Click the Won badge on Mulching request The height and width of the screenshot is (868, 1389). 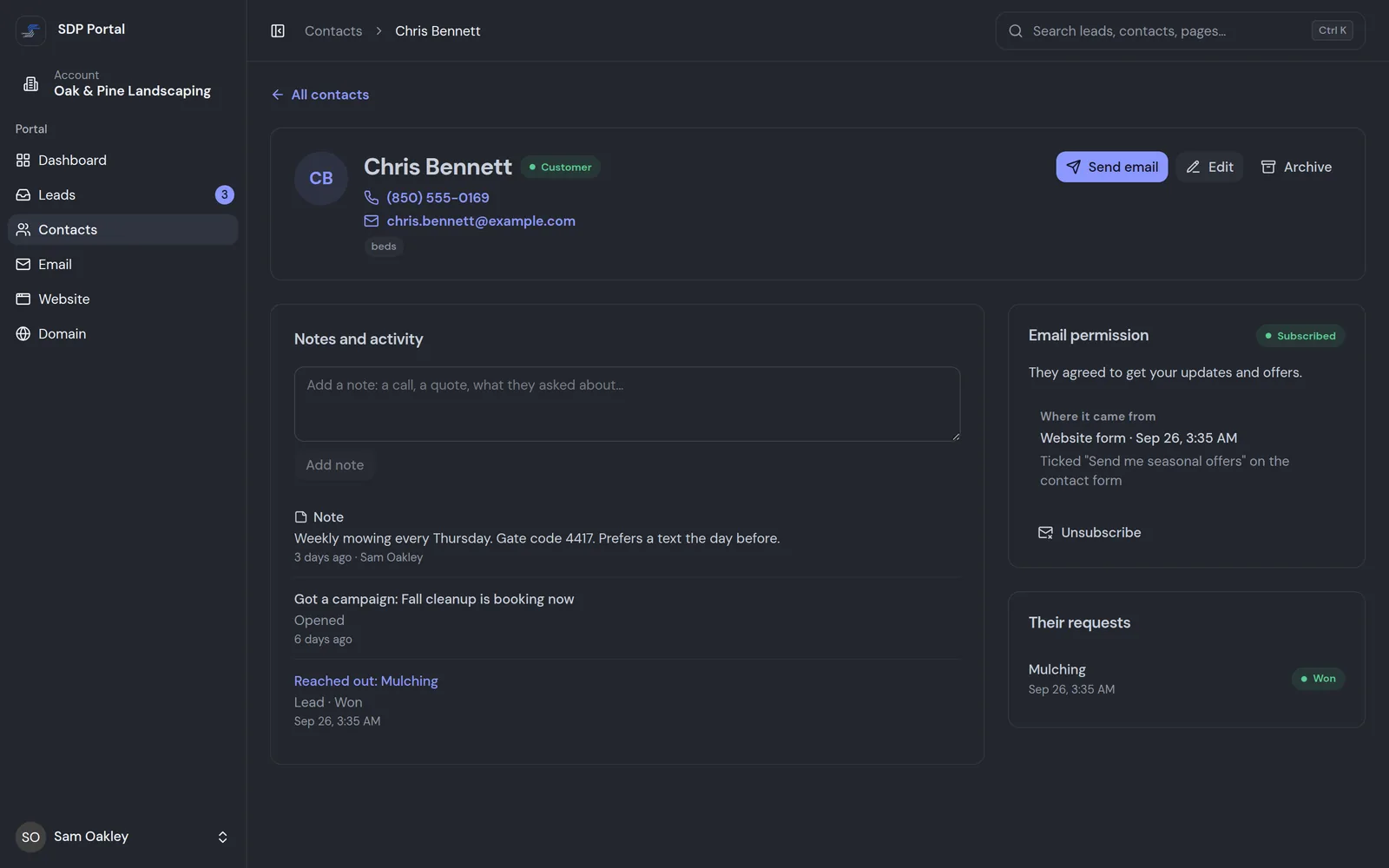(x=1318, y=679)
